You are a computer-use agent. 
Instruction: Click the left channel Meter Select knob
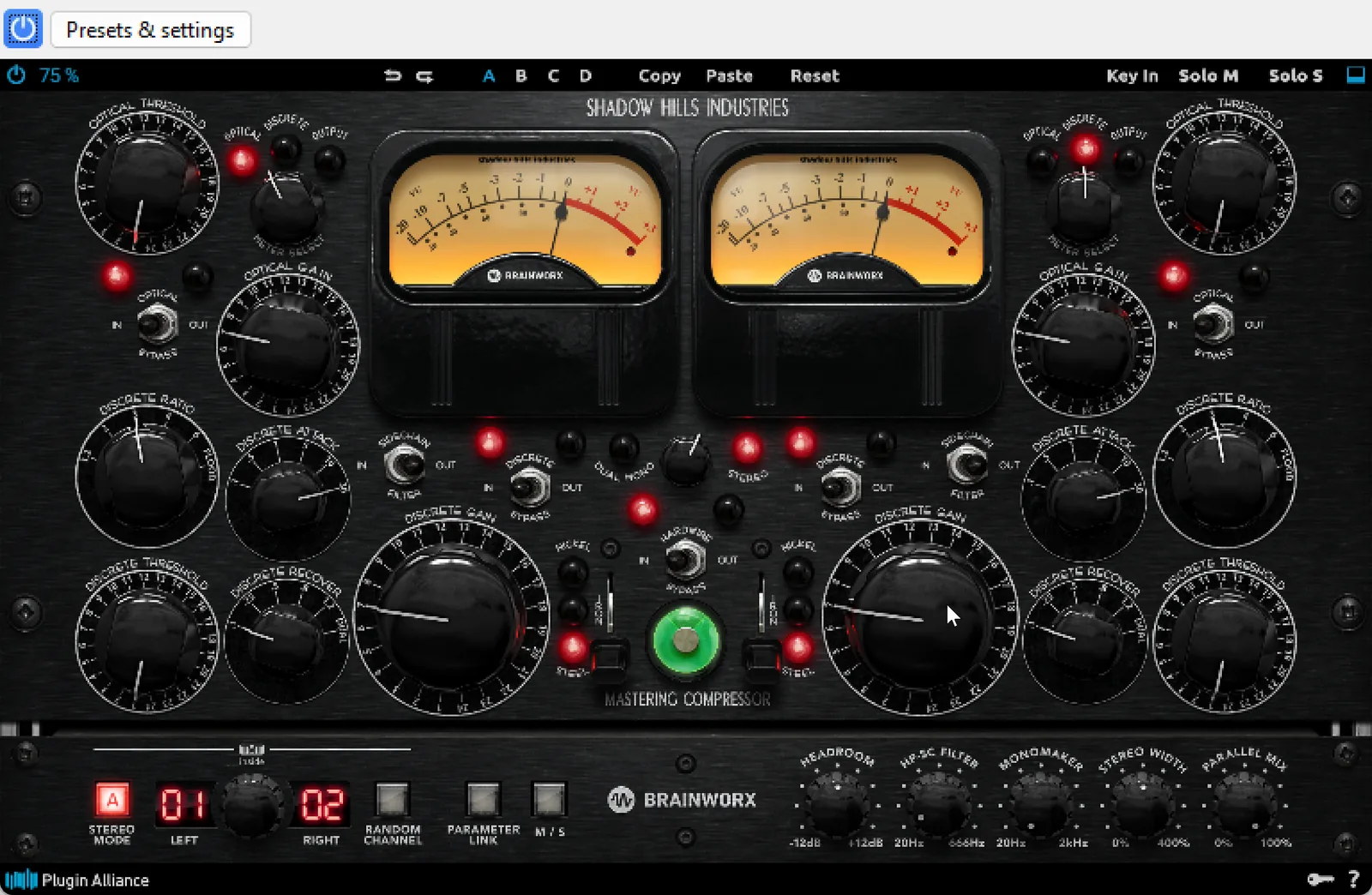coord(286,206)
